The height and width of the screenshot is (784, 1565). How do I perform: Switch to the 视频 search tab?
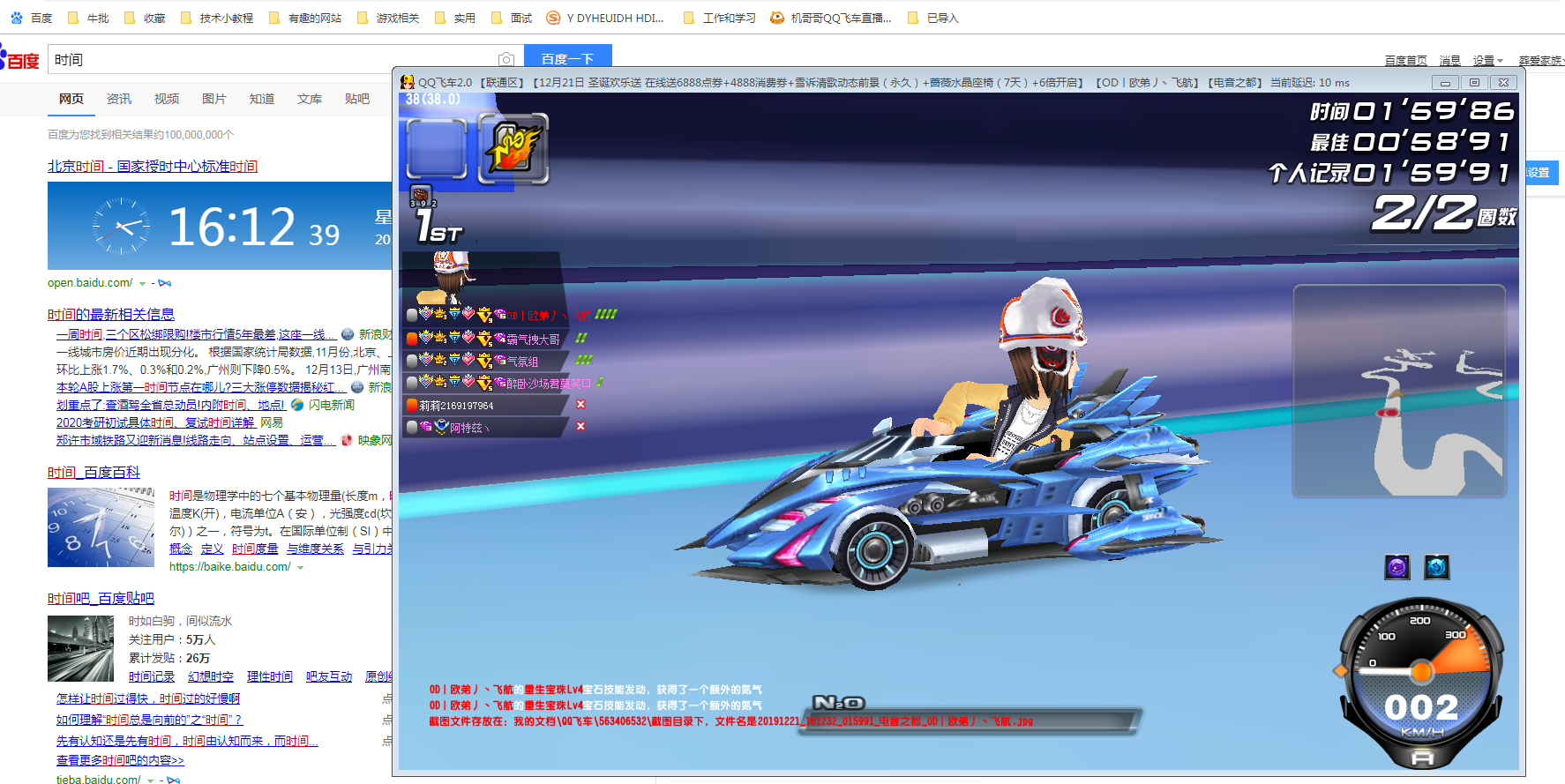click(167, 99)
